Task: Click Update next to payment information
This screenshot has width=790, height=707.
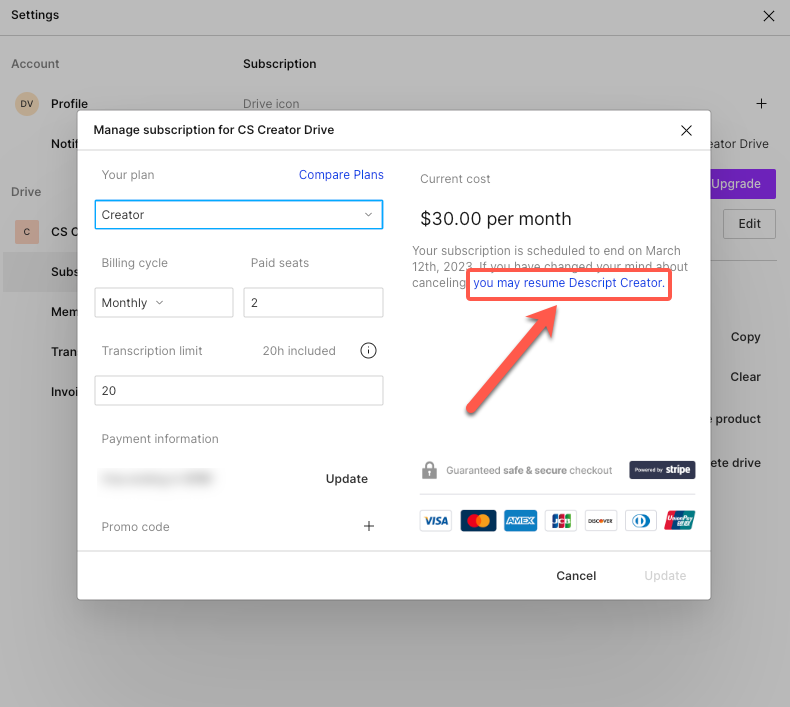Action: point(347,479)
